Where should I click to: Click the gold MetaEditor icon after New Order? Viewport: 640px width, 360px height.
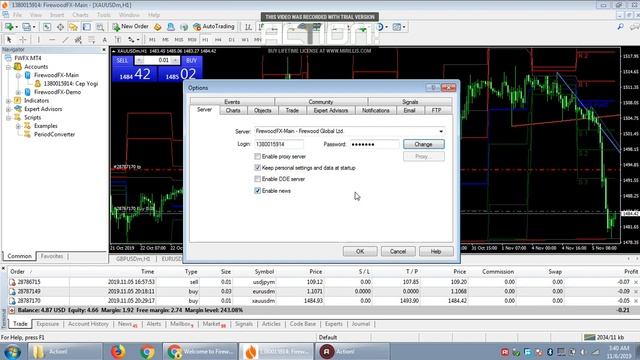(x=158, y=27)
